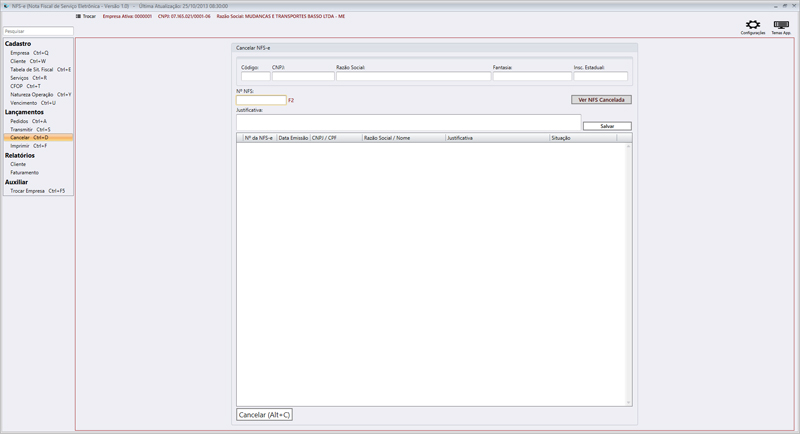Click the grid scrollbar down arrow
Viewport: 800px width, 434px height.
point(629,402)
